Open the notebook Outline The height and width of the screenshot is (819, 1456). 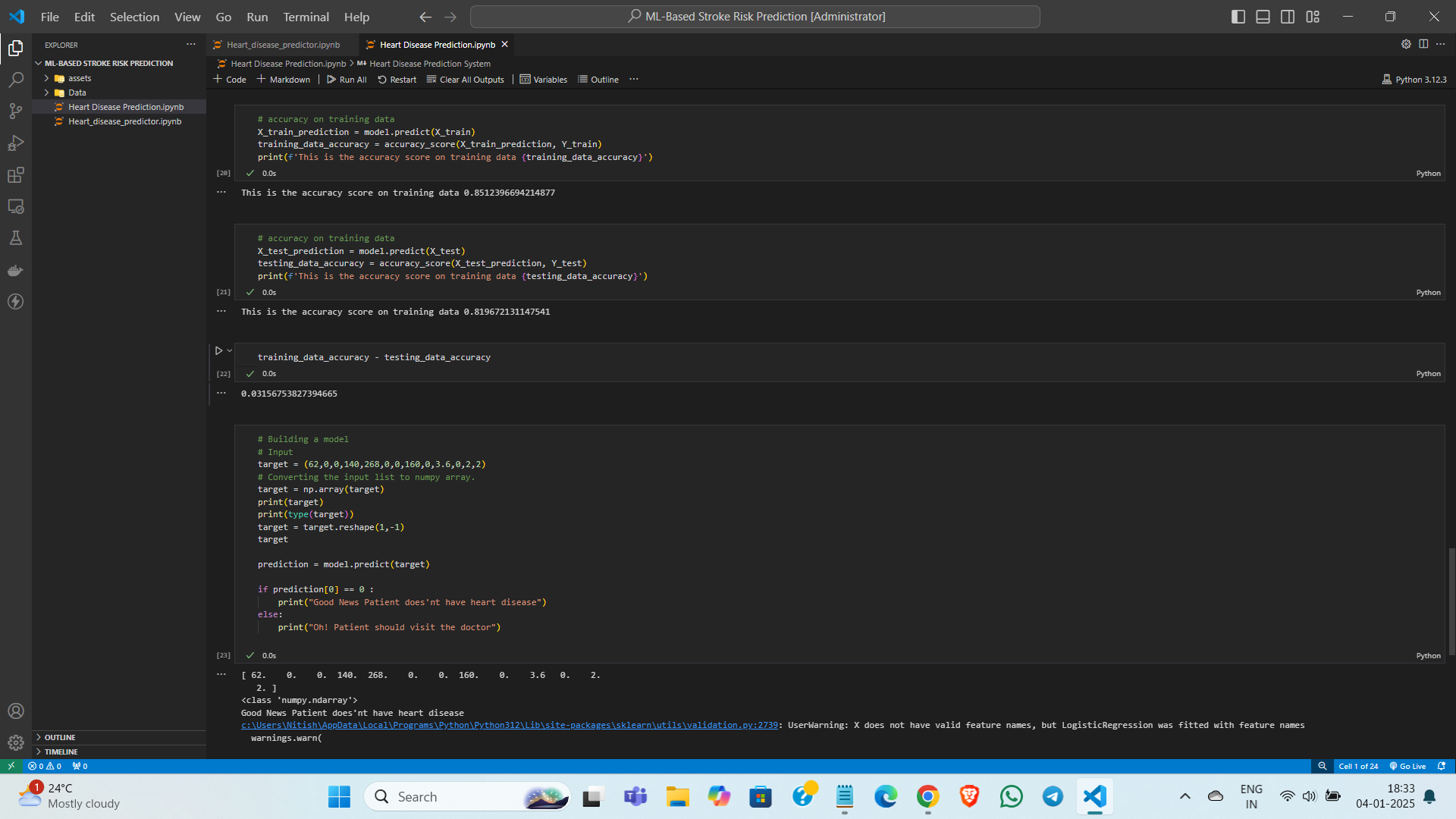(x=598, y=80)
